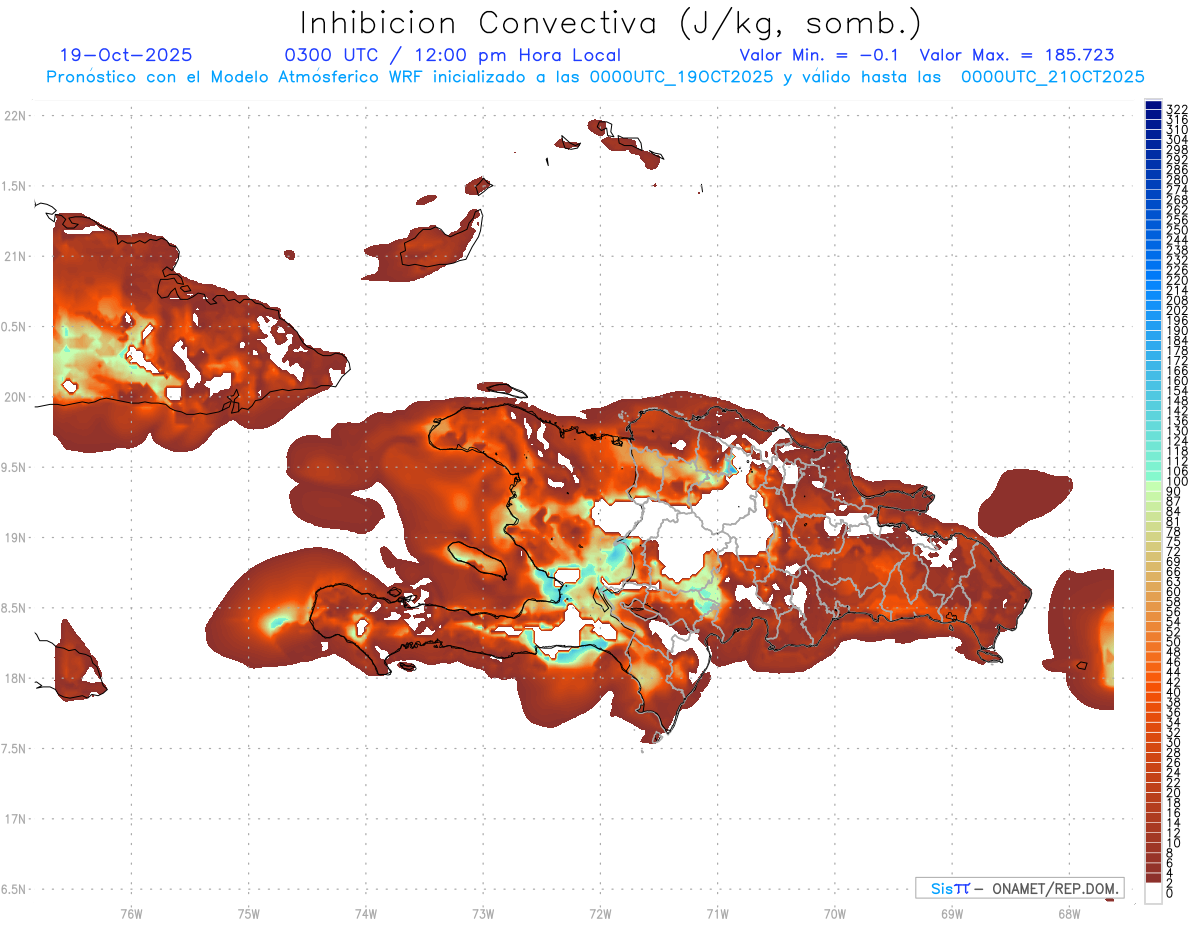Image resolution: width=1200 pixels, height=927 pixels.
Task: Click the Valor Max. = 185.723 label
Action: point(1017,56)
